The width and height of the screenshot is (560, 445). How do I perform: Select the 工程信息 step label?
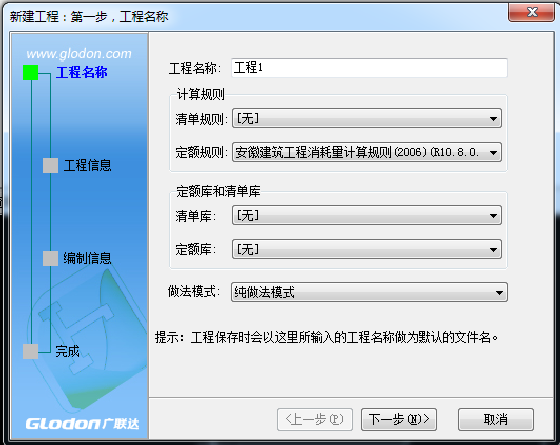[x=88, y=165]
